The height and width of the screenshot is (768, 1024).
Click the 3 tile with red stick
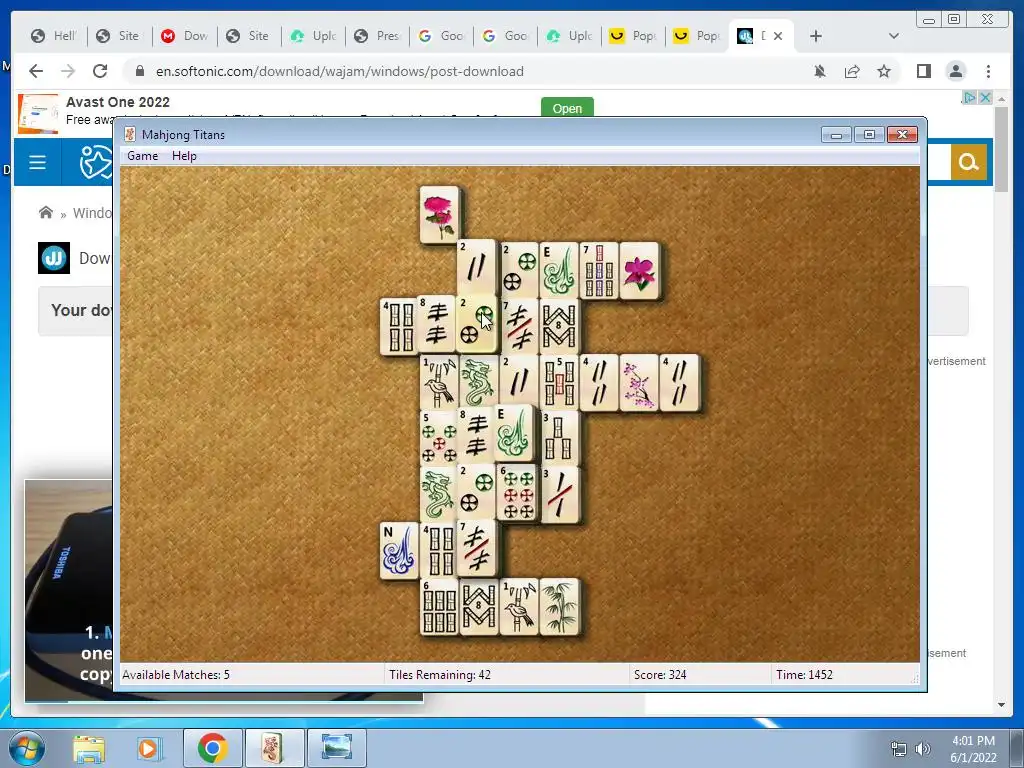point(559,494)
